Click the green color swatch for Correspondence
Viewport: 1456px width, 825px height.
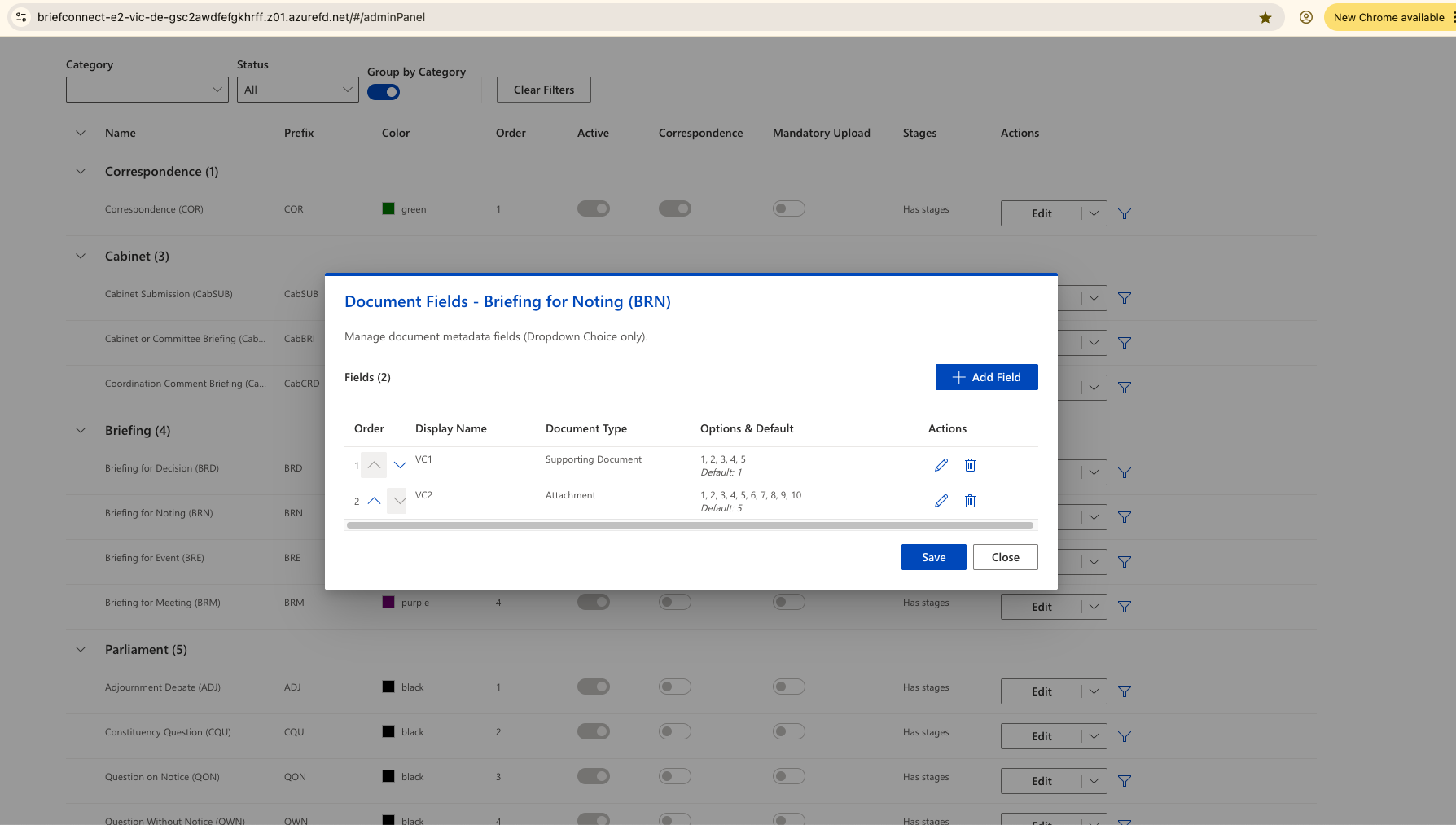point(388,208)
